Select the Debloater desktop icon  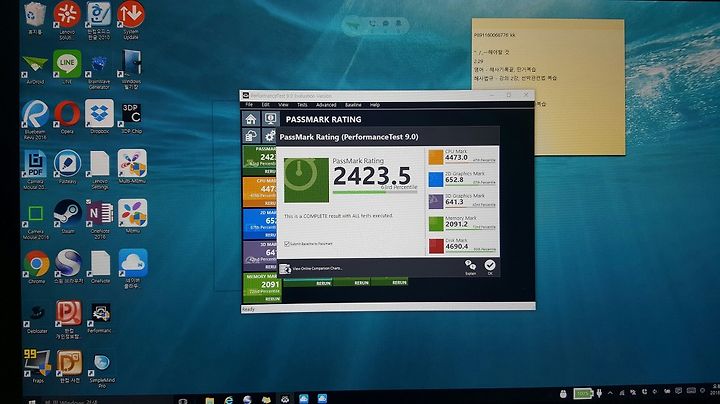pos(36,318)
